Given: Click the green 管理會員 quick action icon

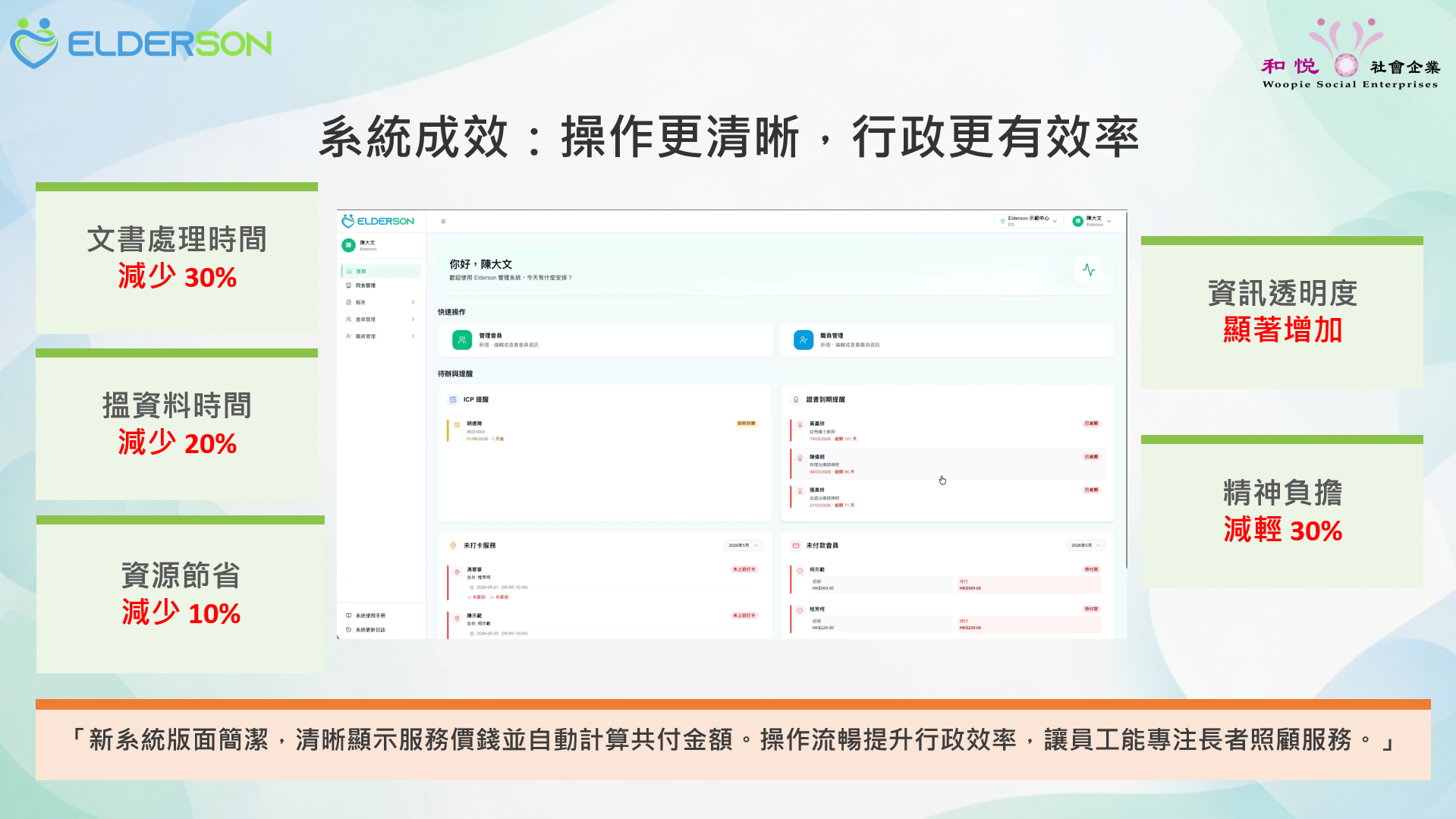Looking at the screenshot, I should pos(462,340).
